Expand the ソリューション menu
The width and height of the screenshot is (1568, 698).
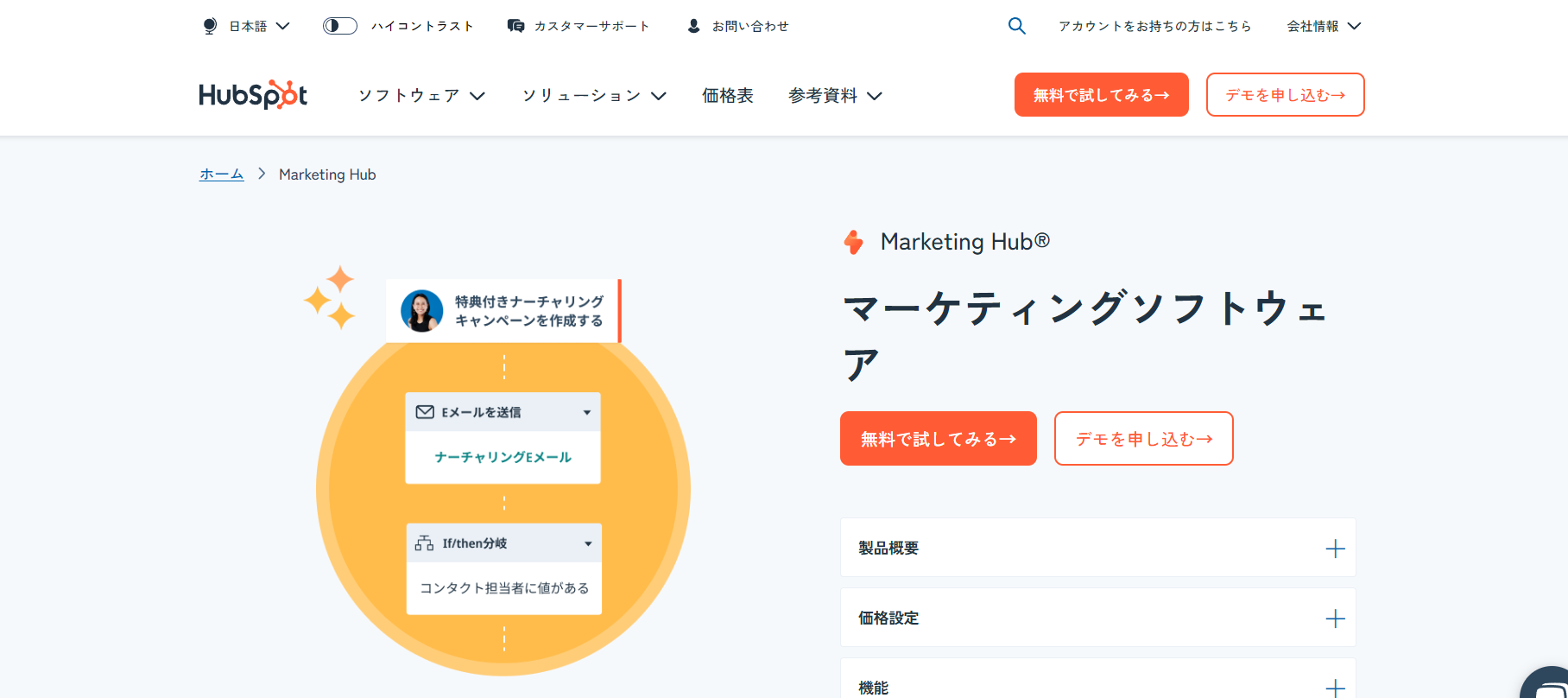(594, 95)
